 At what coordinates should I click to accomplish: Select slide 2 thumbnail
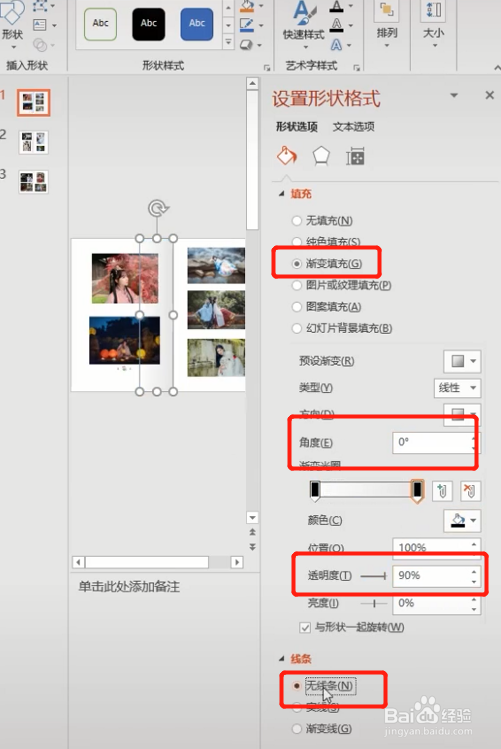point(33,142)
